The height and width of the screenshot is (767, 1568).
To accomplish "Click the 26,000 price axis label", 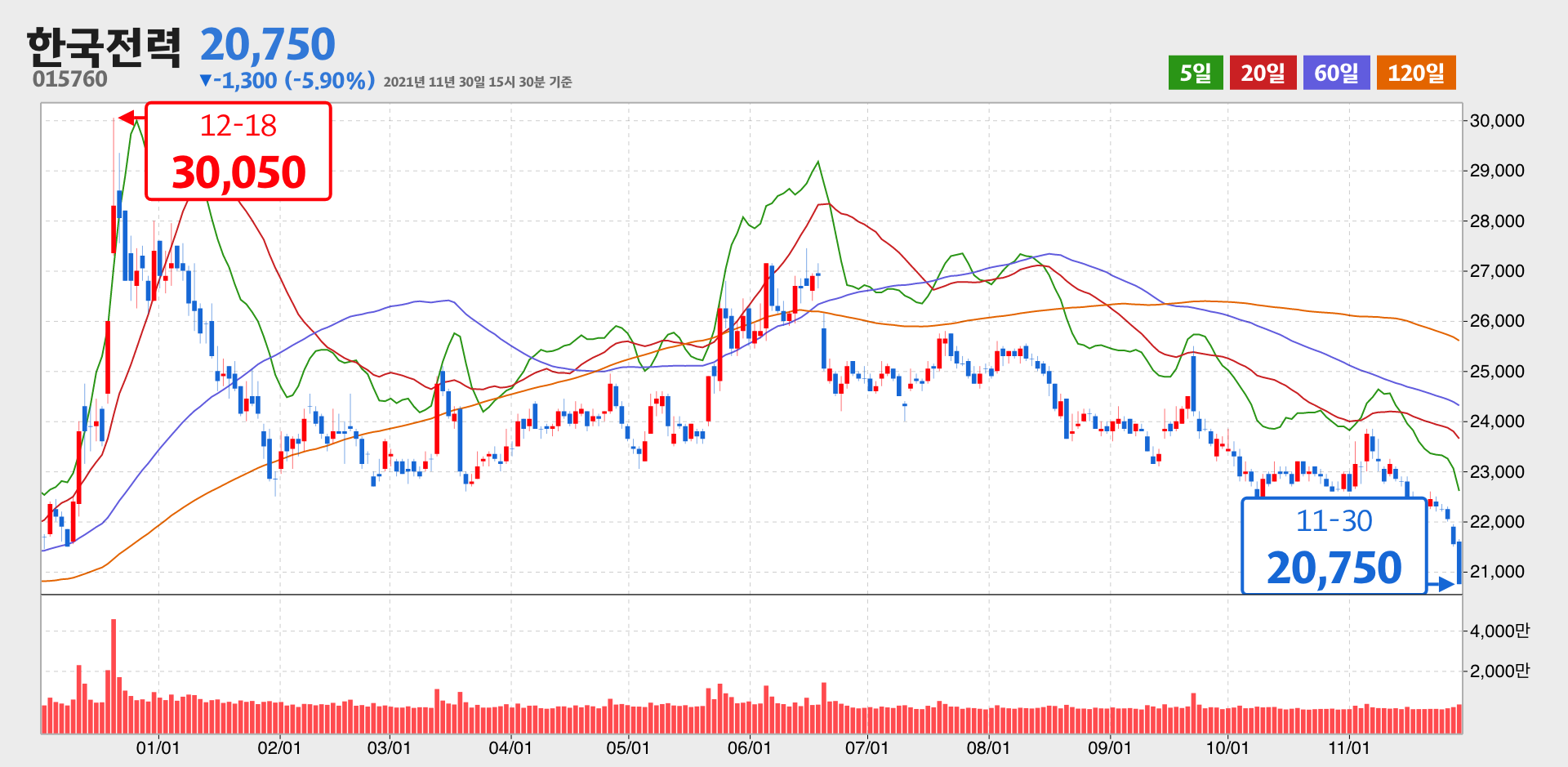I will 1497,321.
